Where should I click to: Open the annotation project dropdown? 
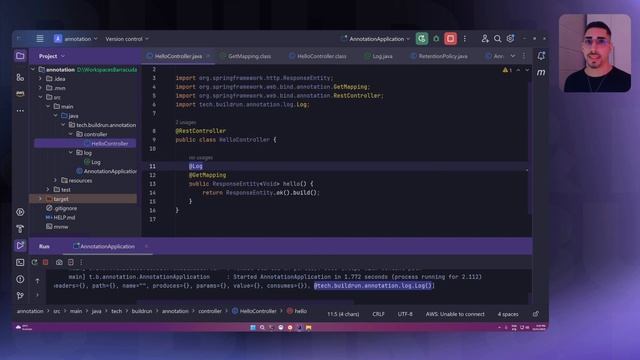(76, 39)
